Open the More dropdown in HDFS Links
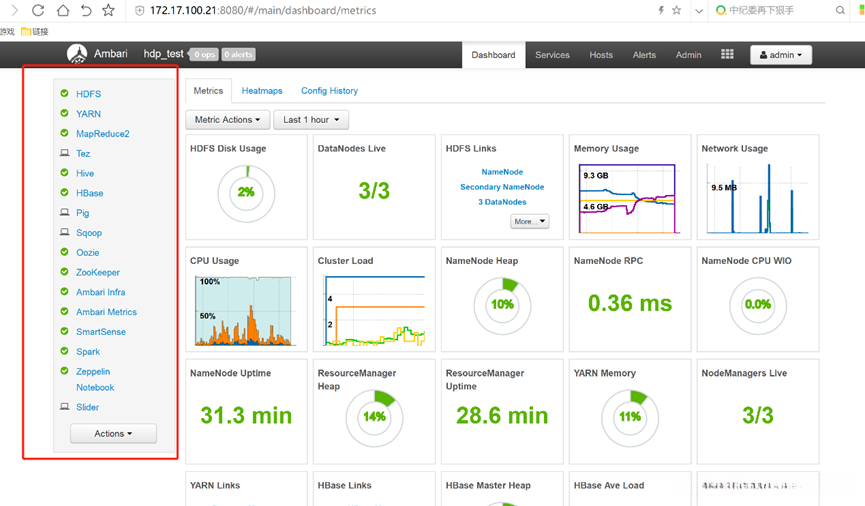 529,221
